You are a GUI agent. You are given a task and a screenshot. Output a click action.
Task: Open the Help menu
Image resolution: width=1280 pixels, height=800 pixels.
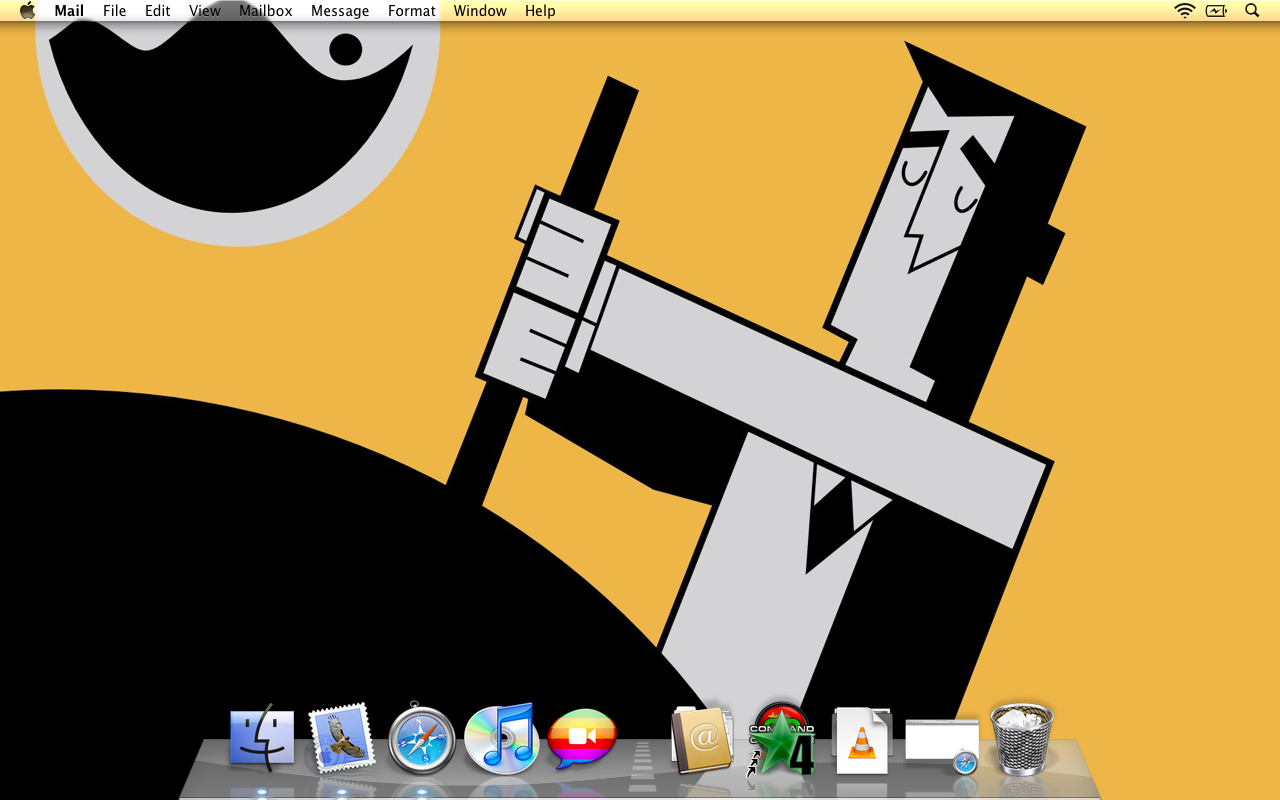(540, 11)
